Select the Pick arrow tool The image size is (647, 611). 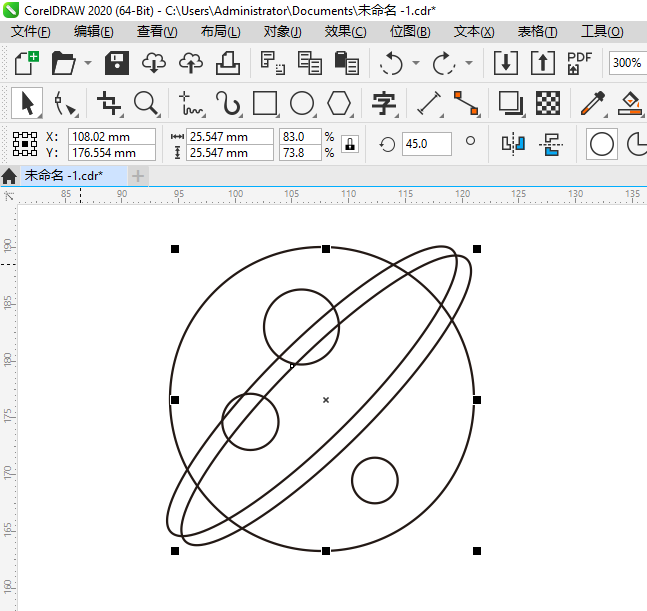point(27,103)
